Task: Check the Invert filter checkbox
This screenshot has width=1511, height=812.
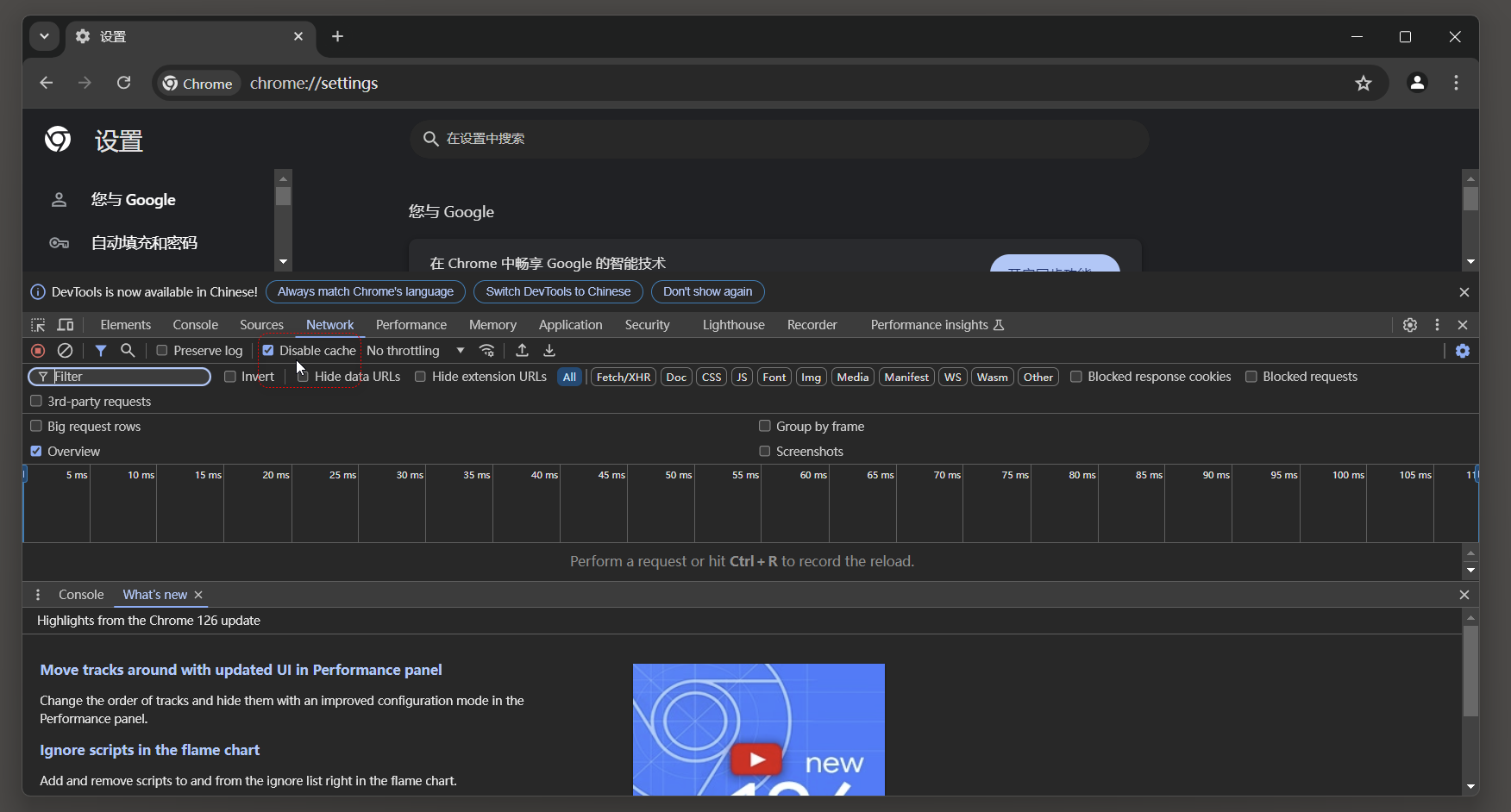Action: pos(230,377)
